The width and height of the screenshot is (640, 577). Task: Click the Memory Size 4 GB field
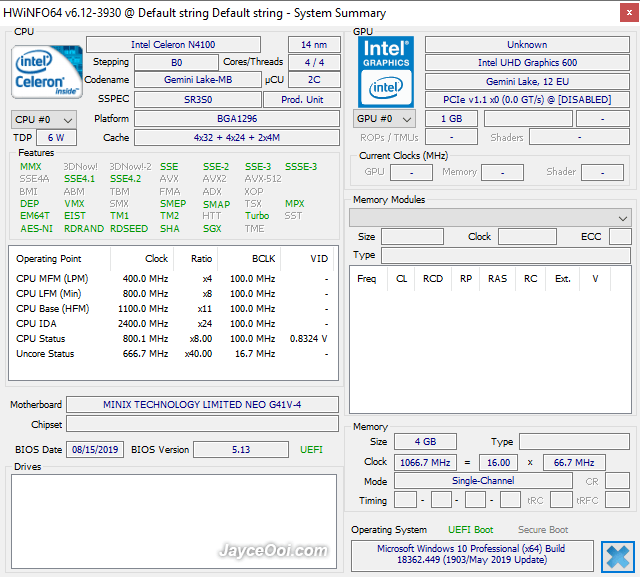(425, 442)
